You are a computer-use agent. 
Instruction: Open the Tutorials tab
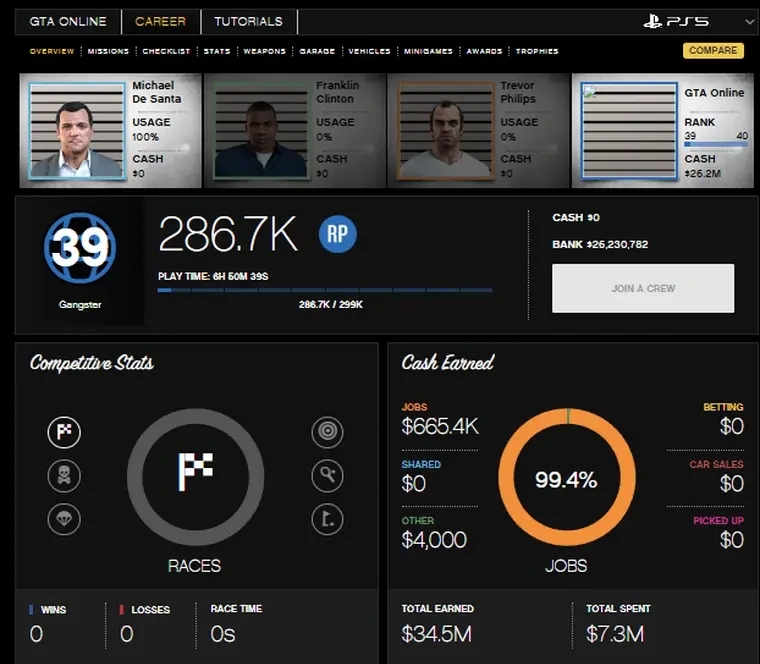coord(249,22)
